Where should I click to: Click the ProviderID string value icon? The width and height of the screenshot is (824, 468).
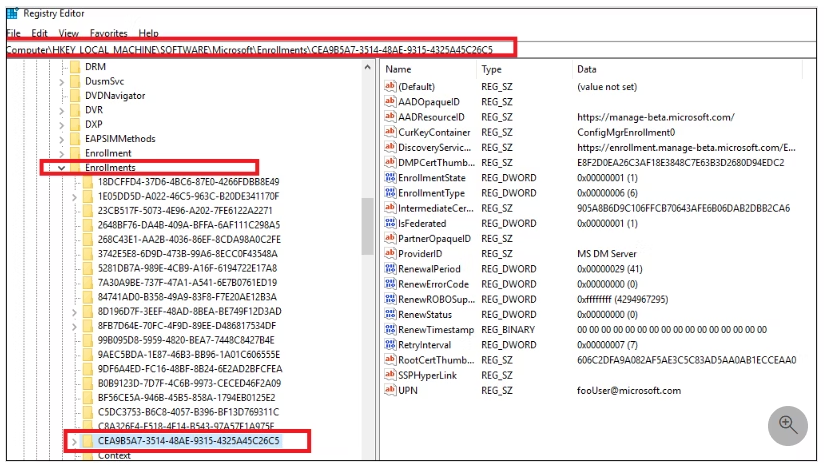pos(390,253)
